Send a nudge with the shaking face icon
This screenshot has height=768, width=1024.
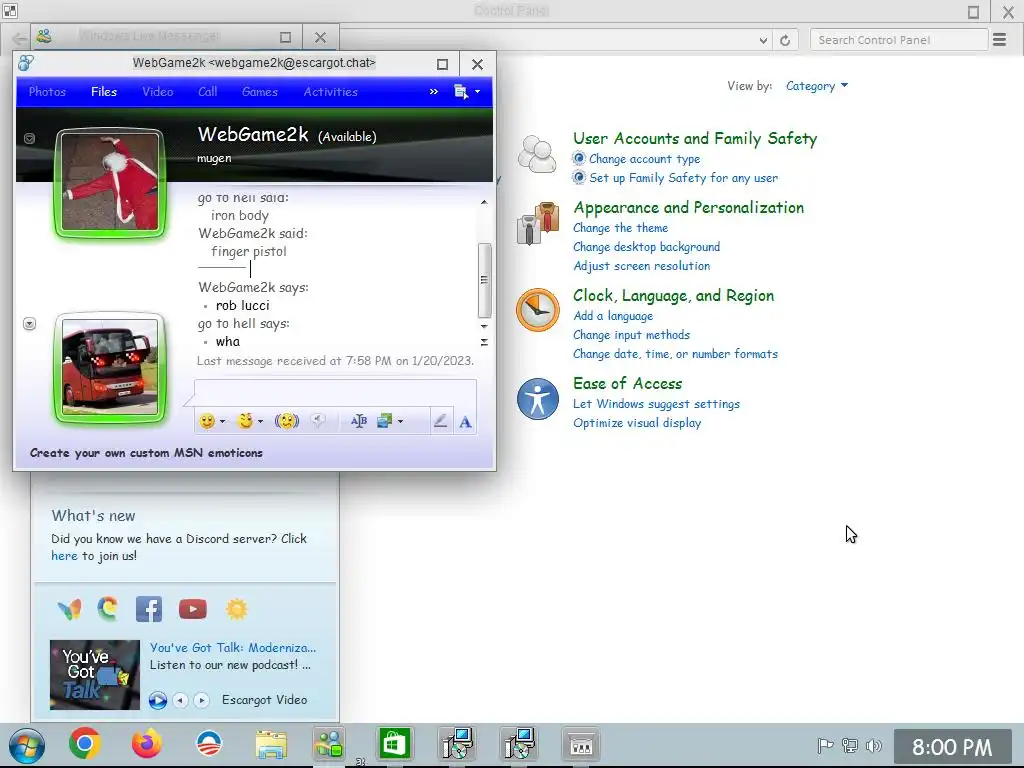pos(286,421)
